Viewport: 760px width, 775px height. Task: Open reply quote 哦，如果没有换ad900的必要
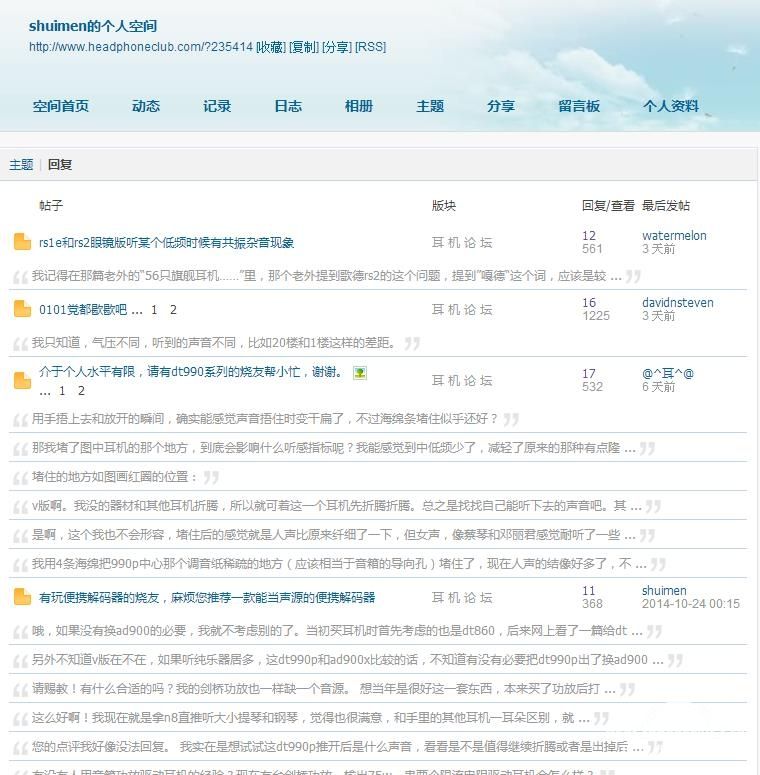coord(337,631)
